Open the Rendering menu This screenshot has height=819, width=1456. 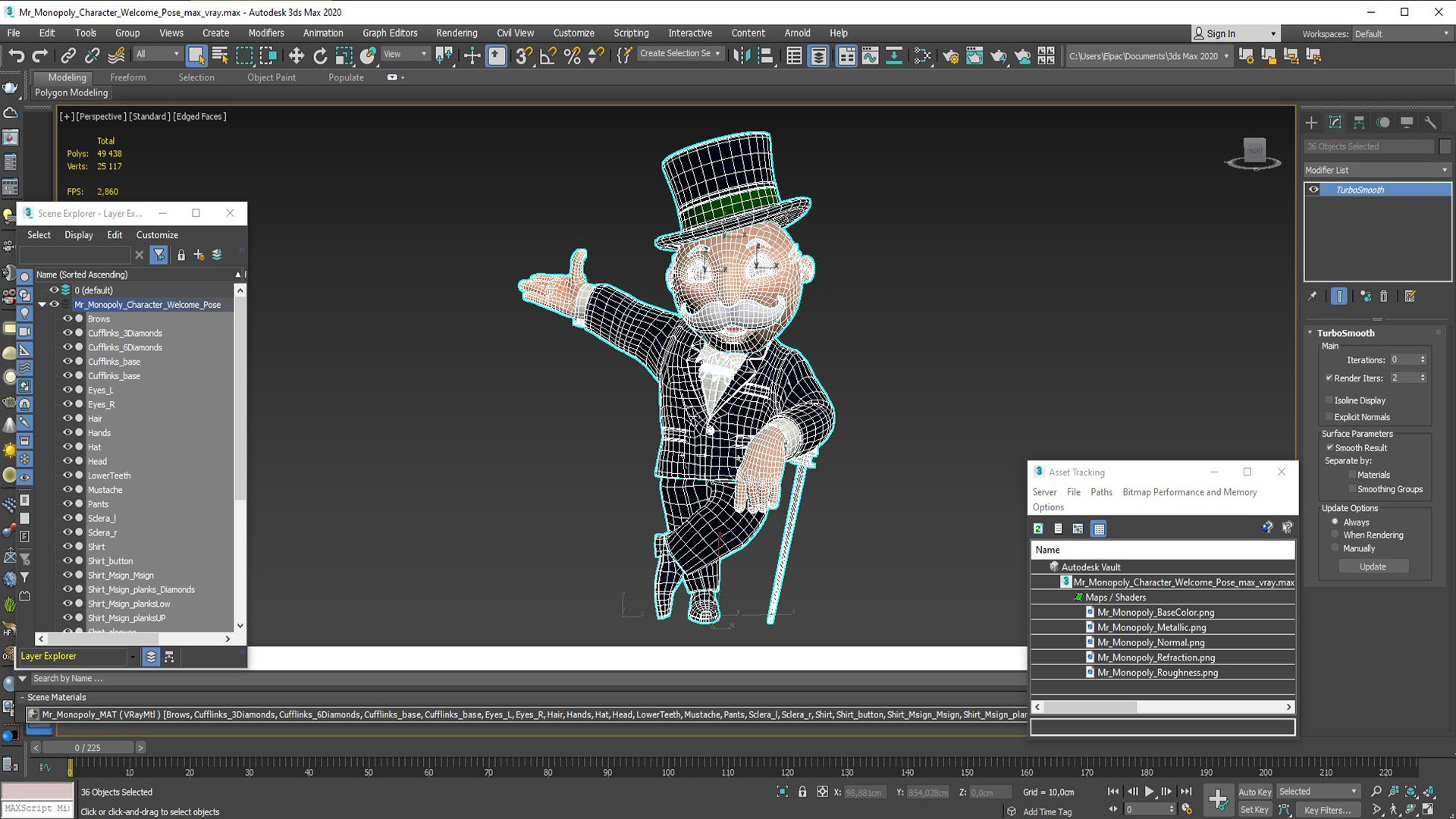pyautogui.click(x=457, y=33)
